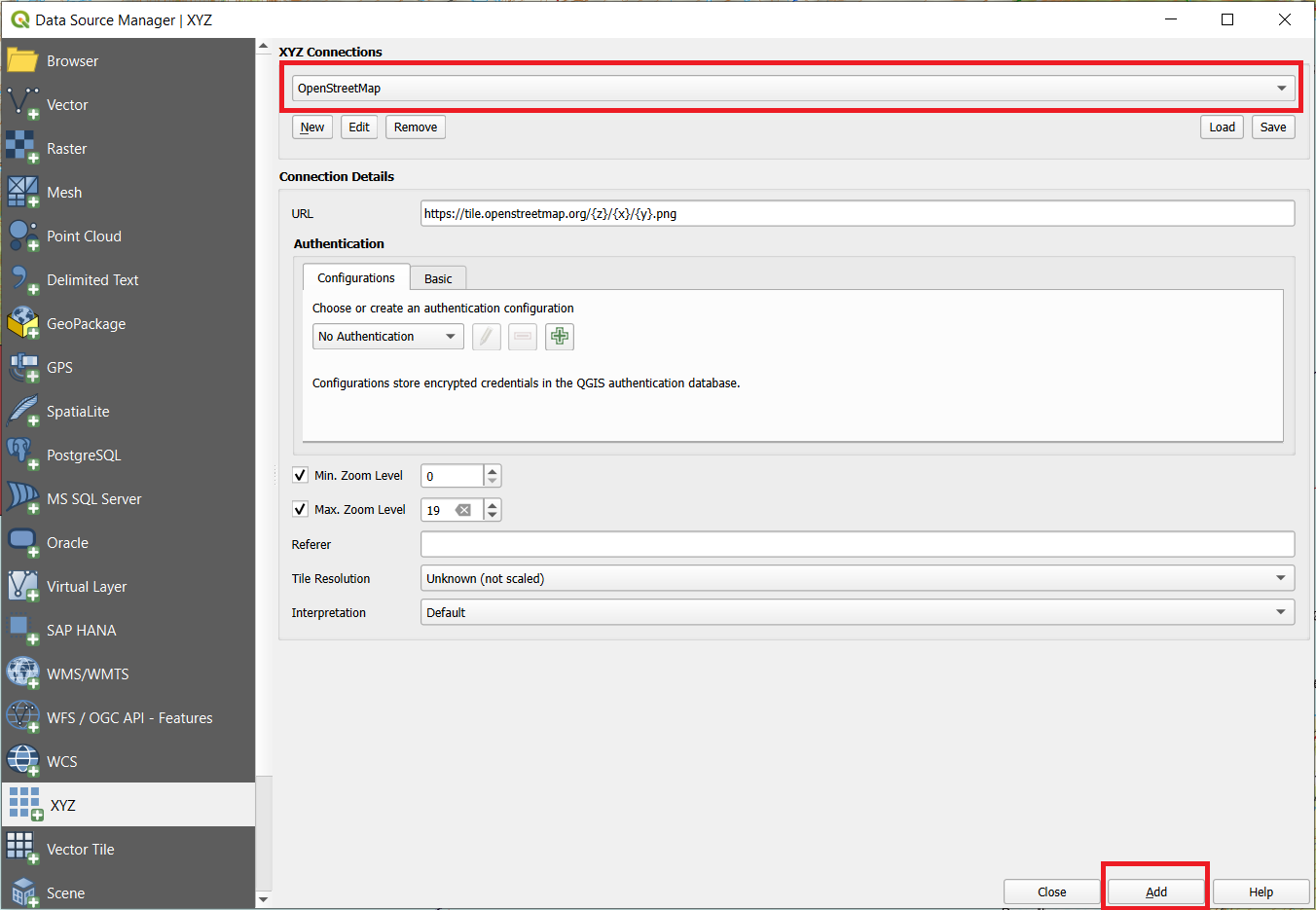This screenshot has width=1316, height=910.
Task: Open the Virtual Layer icon
Action: (22, 586)
